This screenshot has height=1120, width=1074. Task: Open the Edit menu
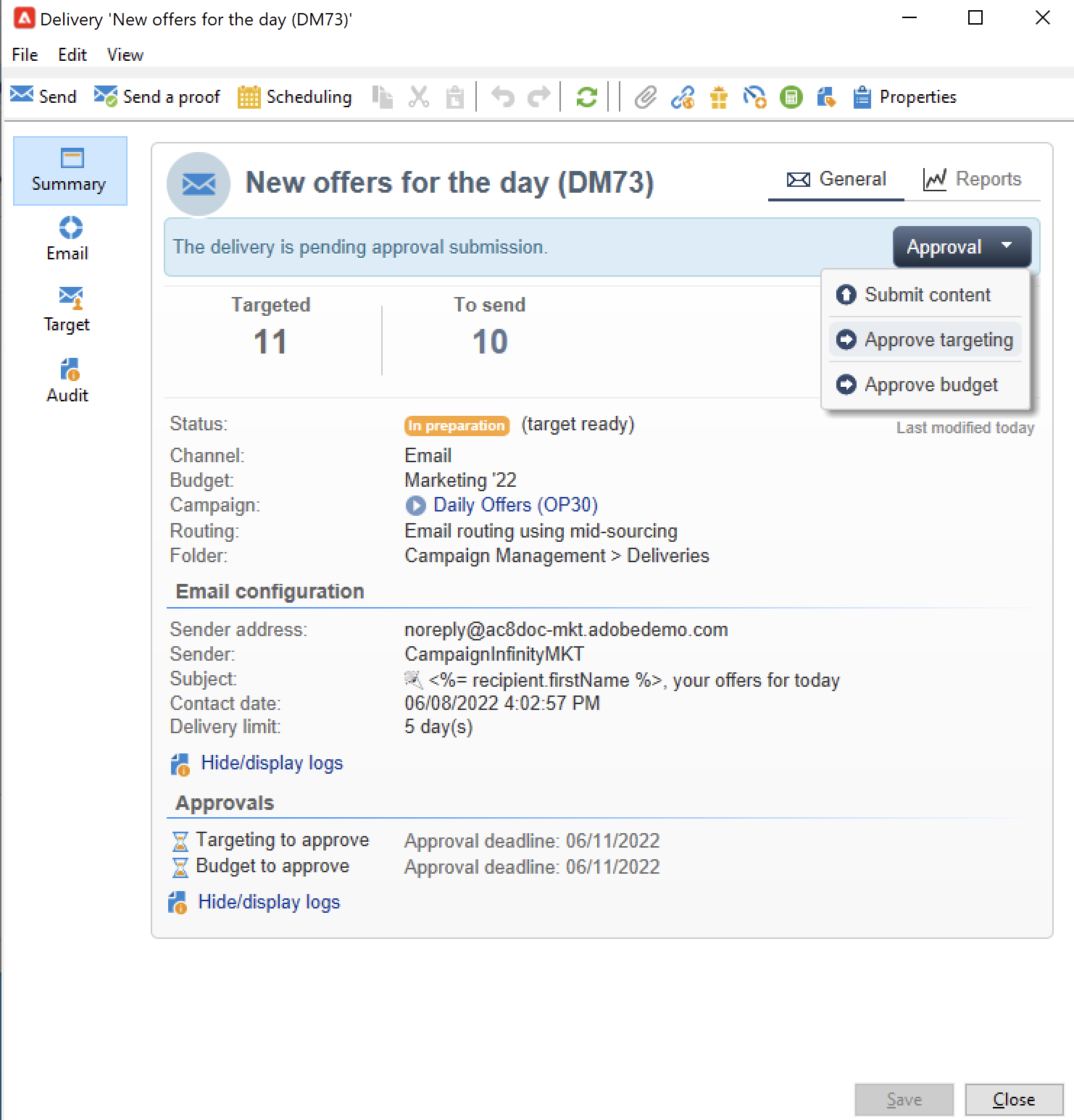point(72,55)
